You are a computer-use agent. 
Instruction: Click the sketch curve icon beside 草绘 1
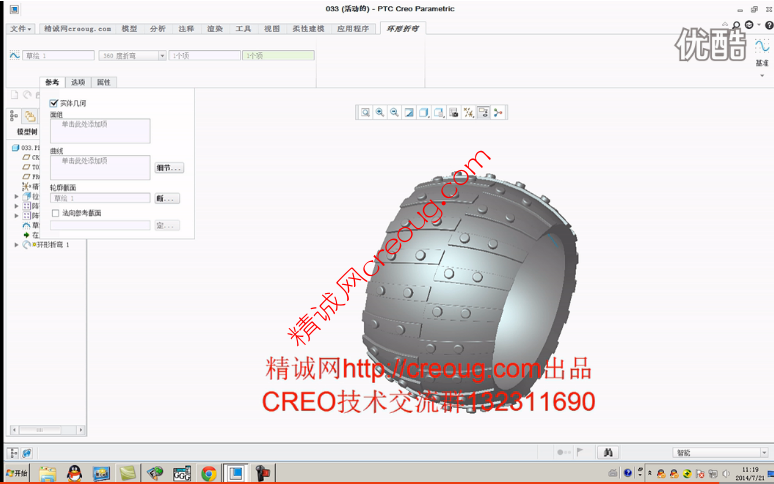(14, 55)
